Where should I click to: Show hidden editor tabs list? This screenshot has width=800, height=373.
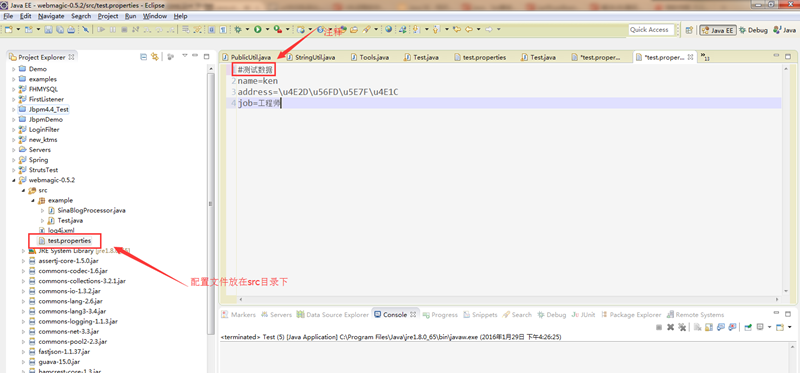click(x=705, y=57)
